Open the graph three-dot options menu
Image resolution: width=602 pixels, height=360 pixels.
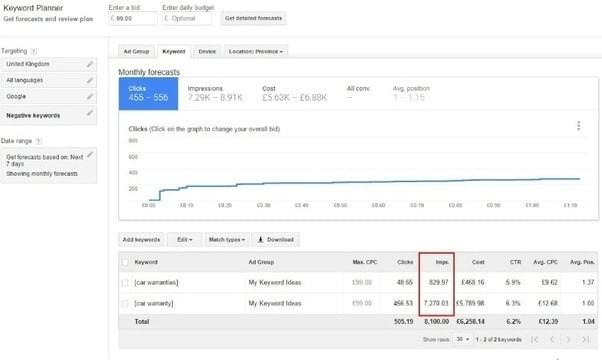(x=579, y=126)
